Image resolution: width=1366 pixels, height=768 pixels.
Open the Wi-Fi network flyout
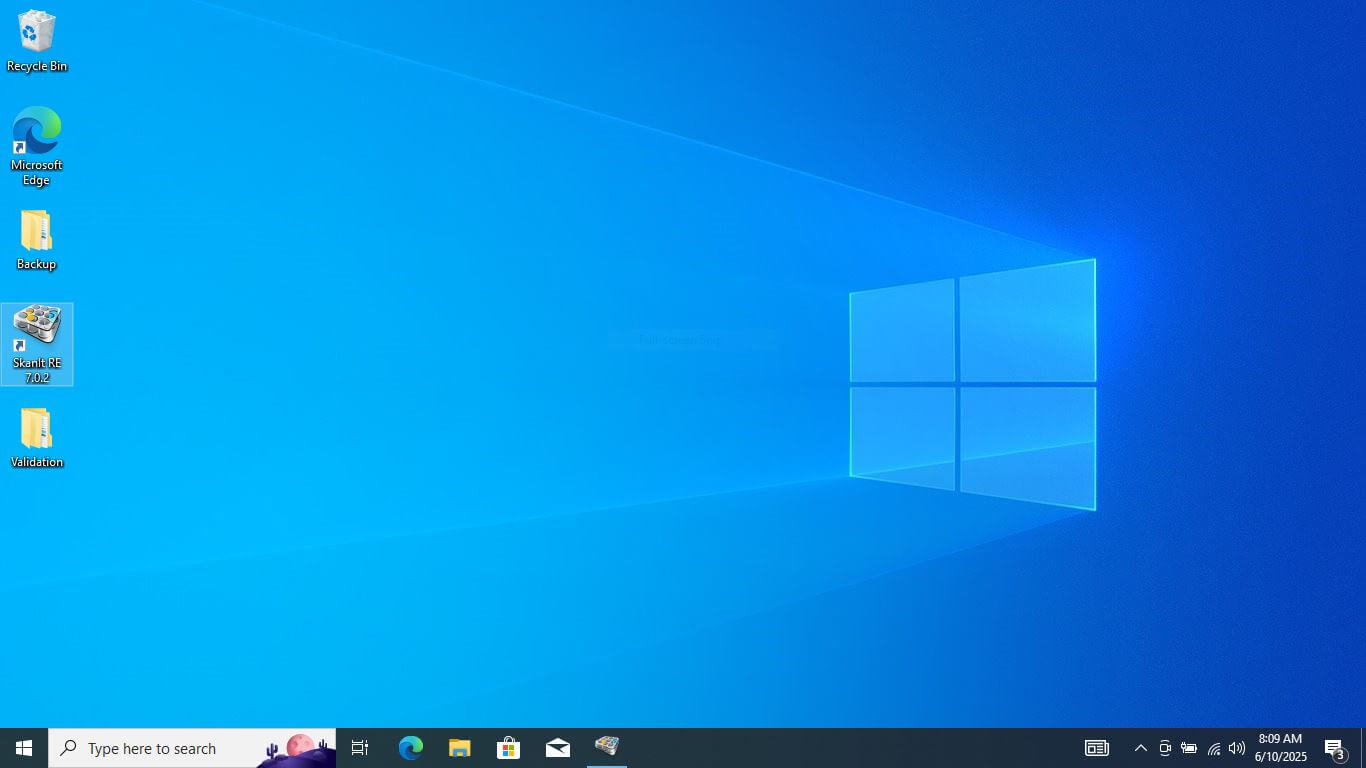[x=1213, y=748]
